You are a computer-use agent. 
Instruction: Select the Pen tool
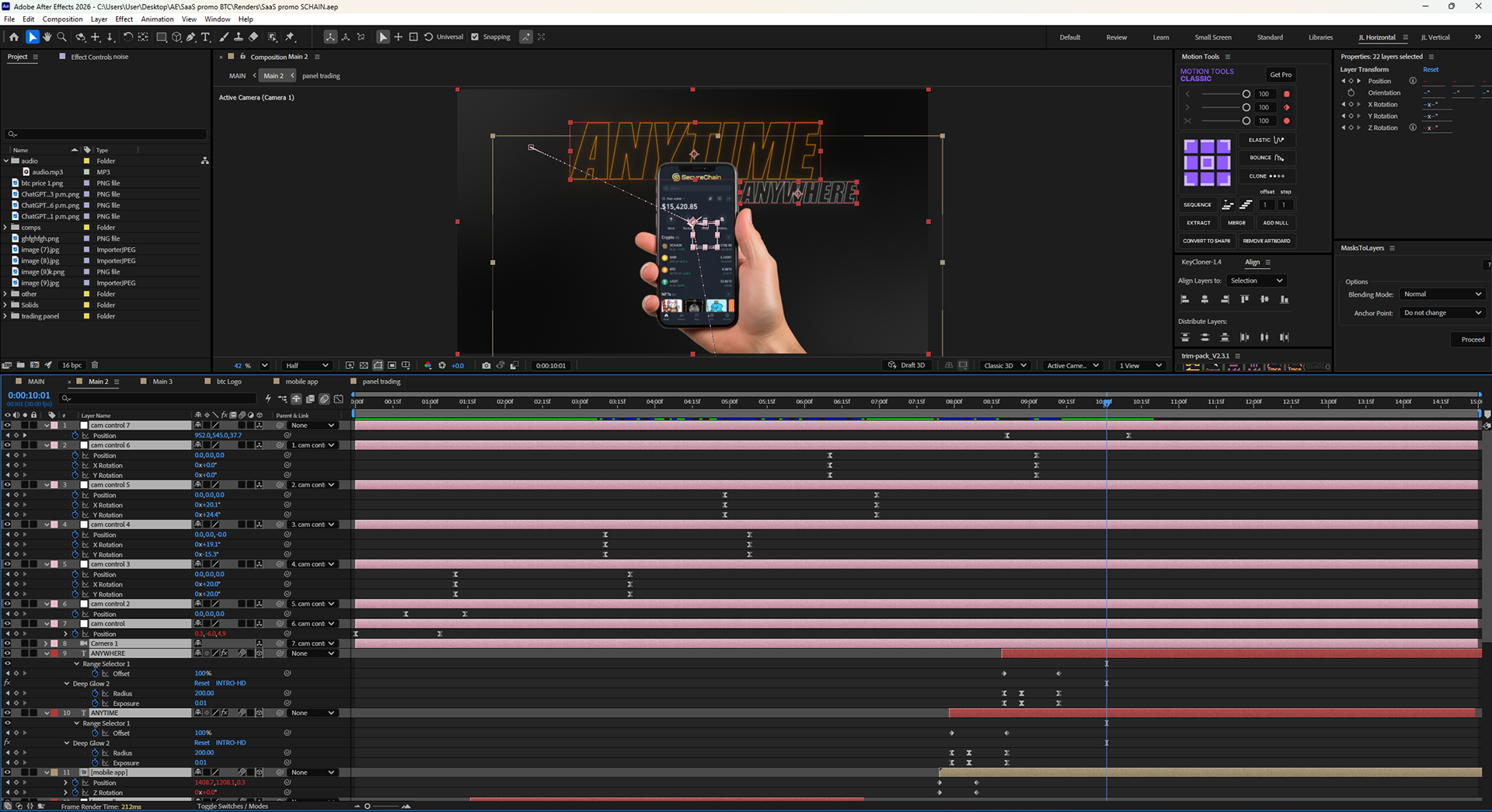(x=191, y=37)
